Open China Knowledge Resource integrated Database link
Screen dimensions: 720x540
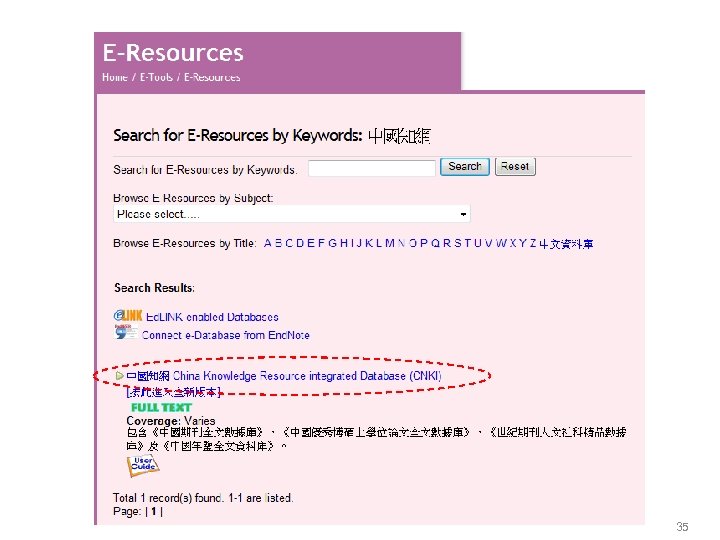[x=284, y=376]
